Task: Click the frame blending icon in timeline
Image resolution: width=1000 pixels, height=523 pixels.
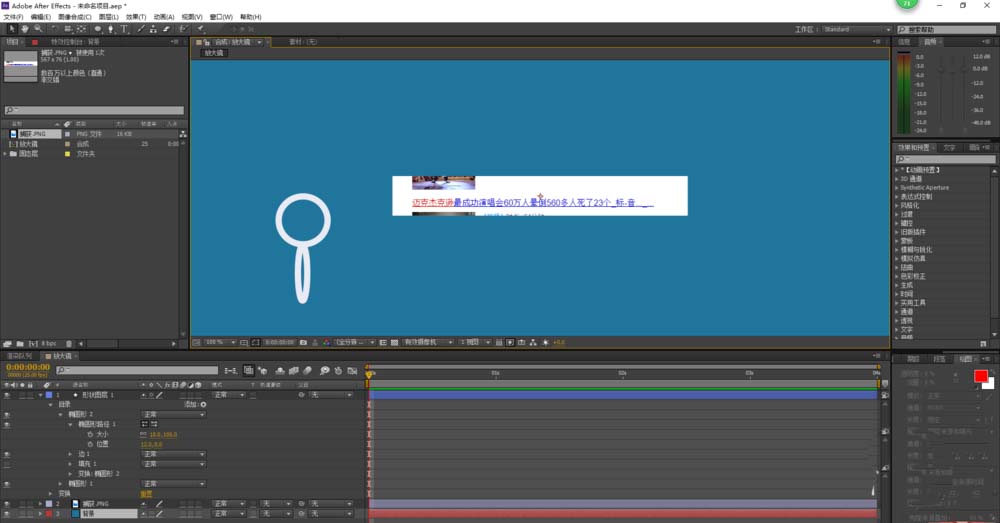Action: point(294,371)
